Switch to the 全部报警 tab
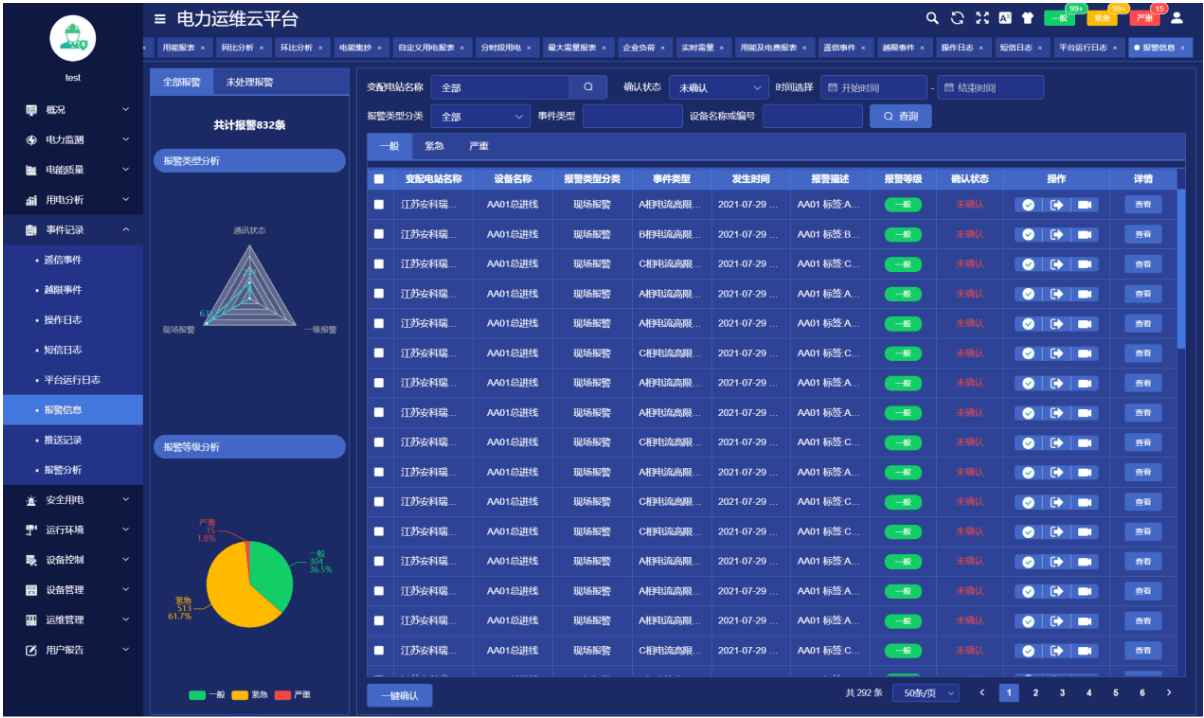Screen dimensions: 1204x718 click(x=182, y=82)
